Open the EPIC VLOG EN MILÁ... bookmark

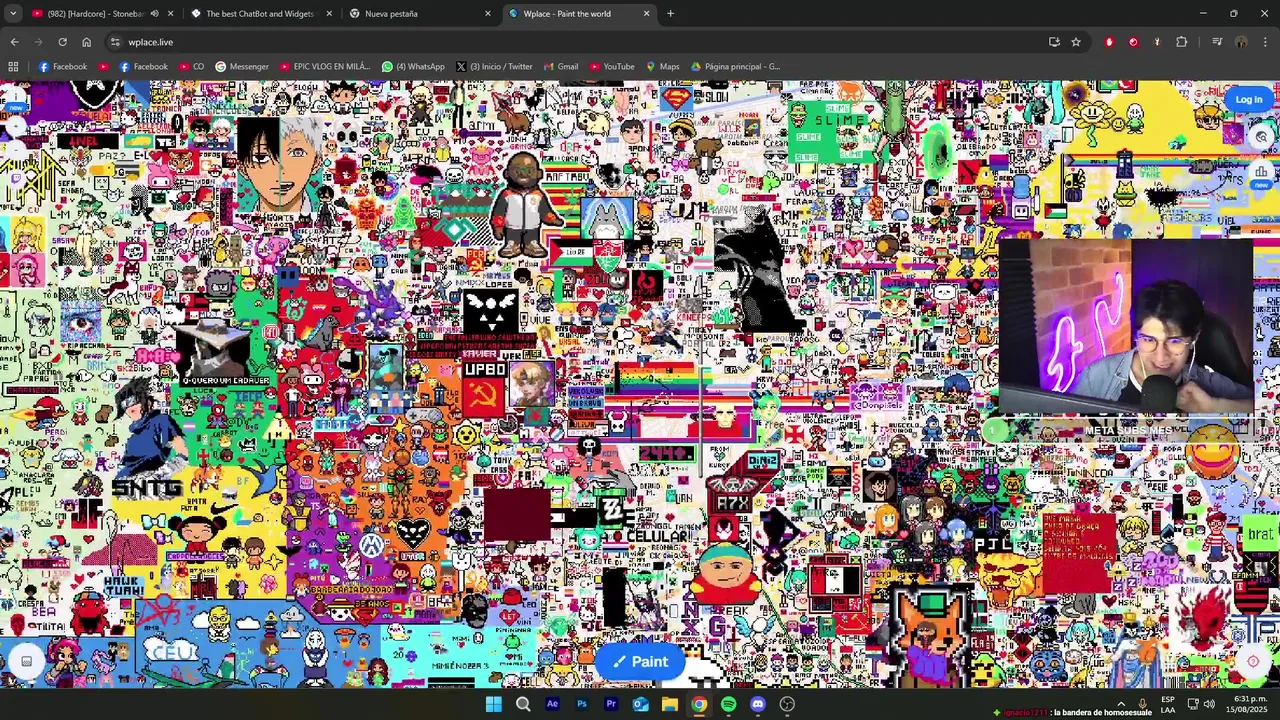pyautogui.click(x=325, y=67)
